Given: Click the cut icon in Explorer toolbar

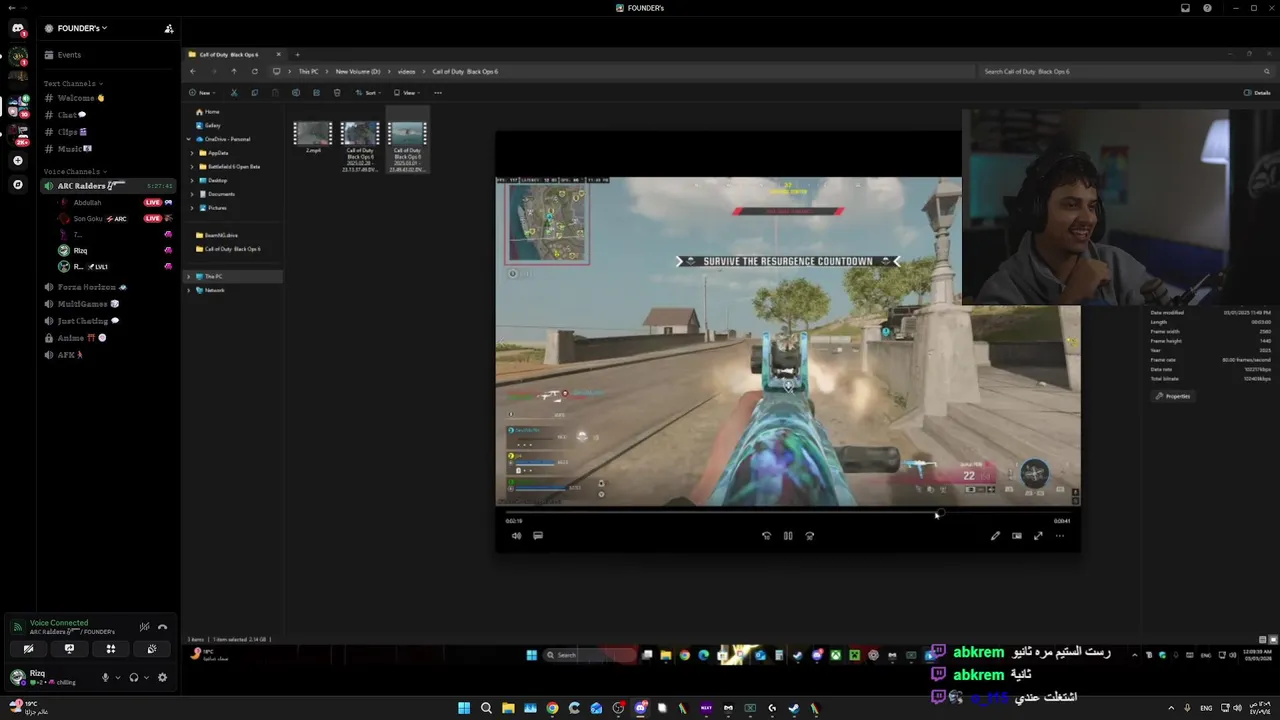Looking at the screenshot, I should coord(234,93).
